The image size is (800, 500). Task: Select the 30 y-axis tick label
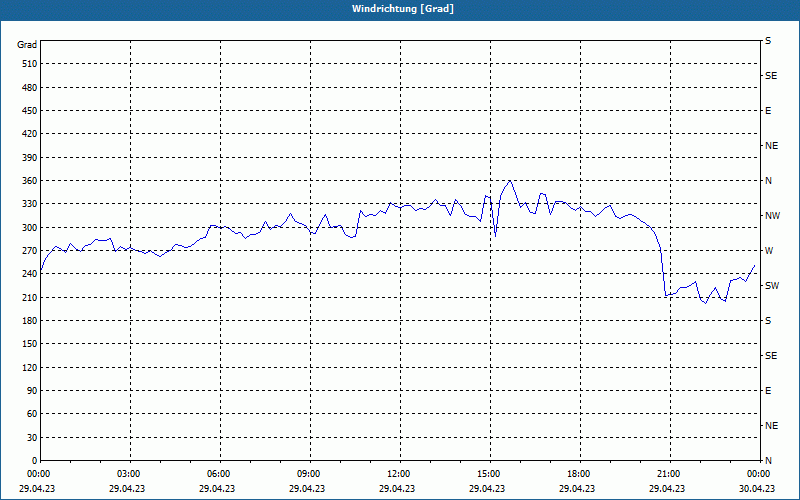[32, 437]
